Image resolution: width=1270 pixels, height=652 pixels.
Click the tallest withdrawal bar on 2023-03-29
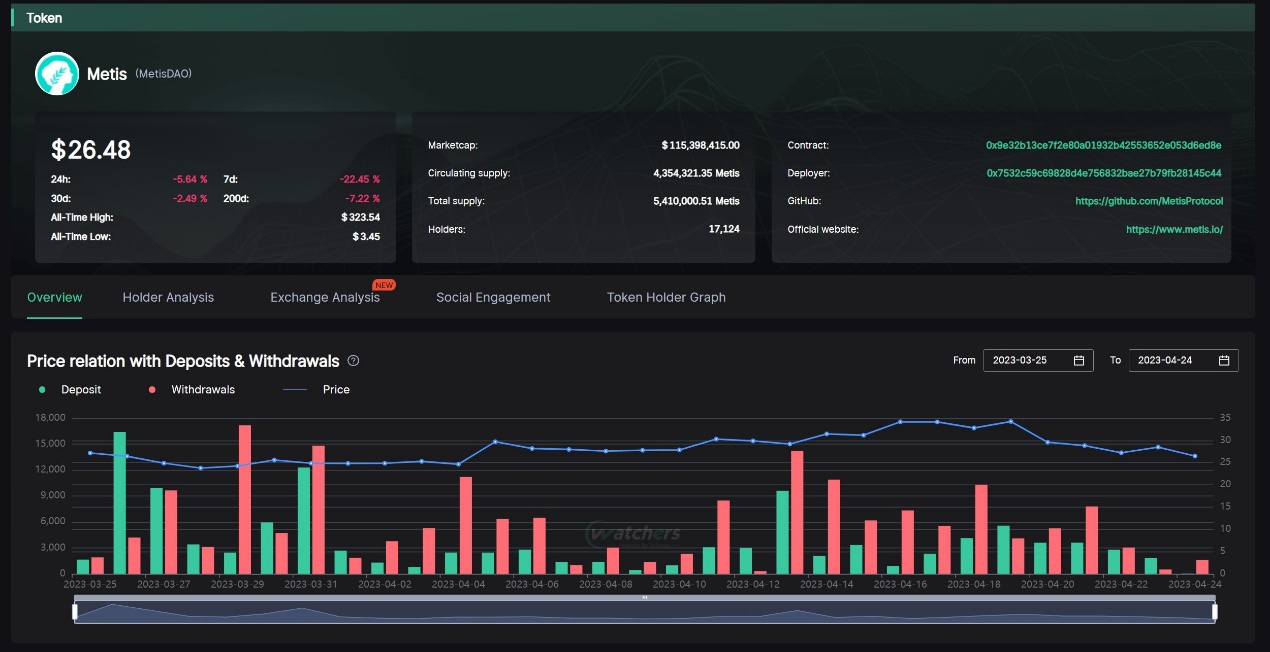(245, 500)
